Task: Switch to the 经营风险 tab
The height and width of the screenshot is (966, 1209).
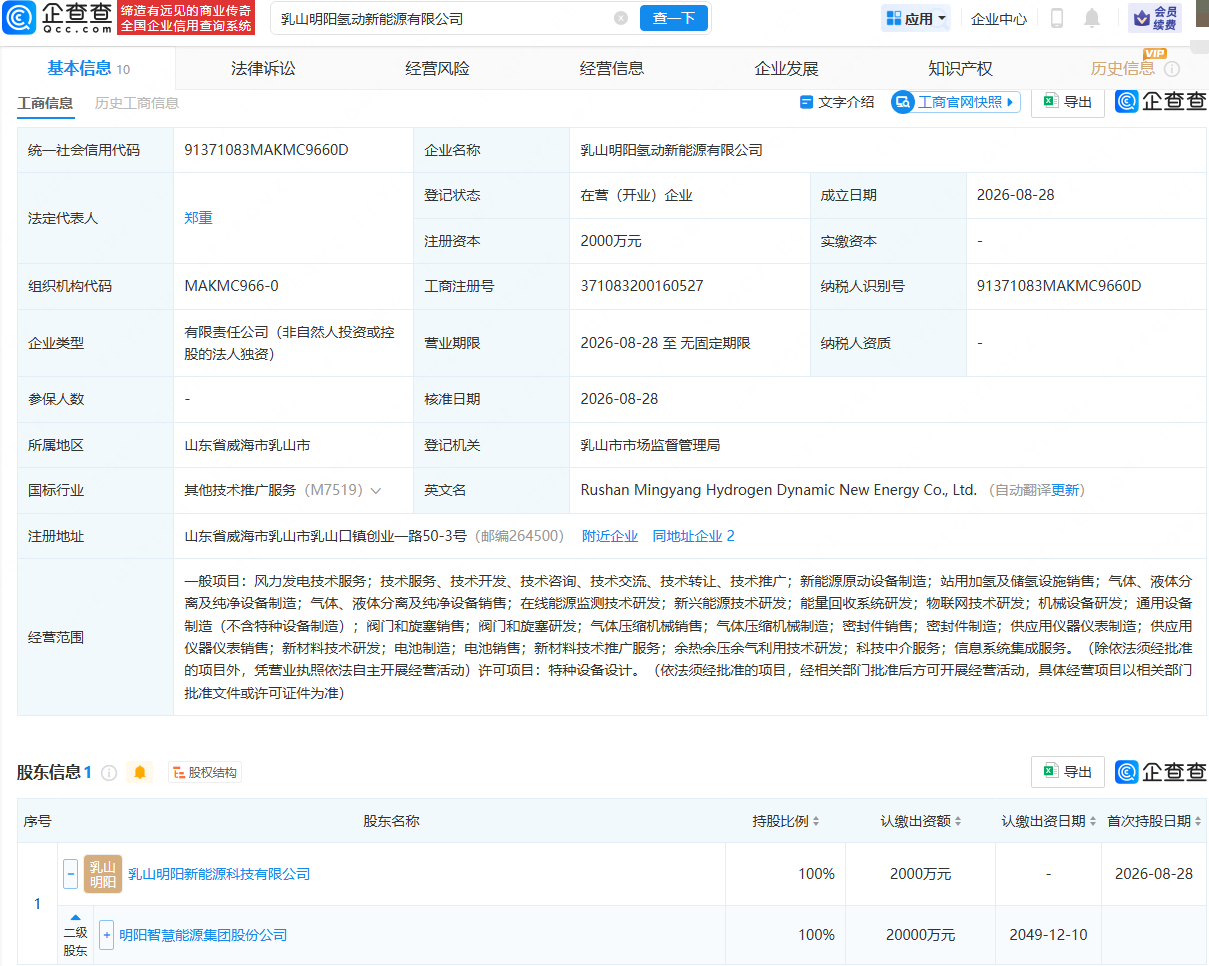Action: coord(437,68)
